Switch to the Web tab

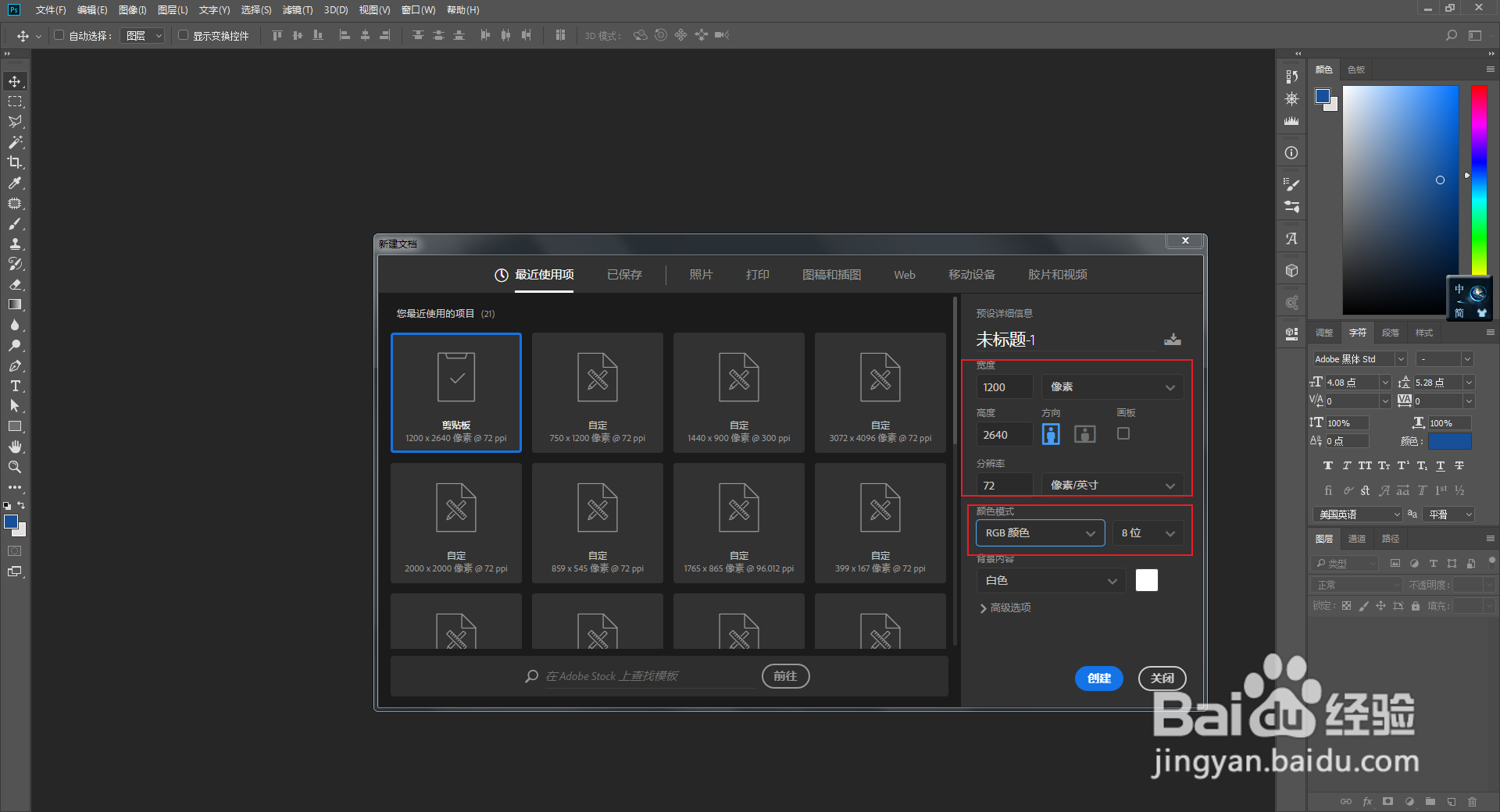tap(905, 275)
